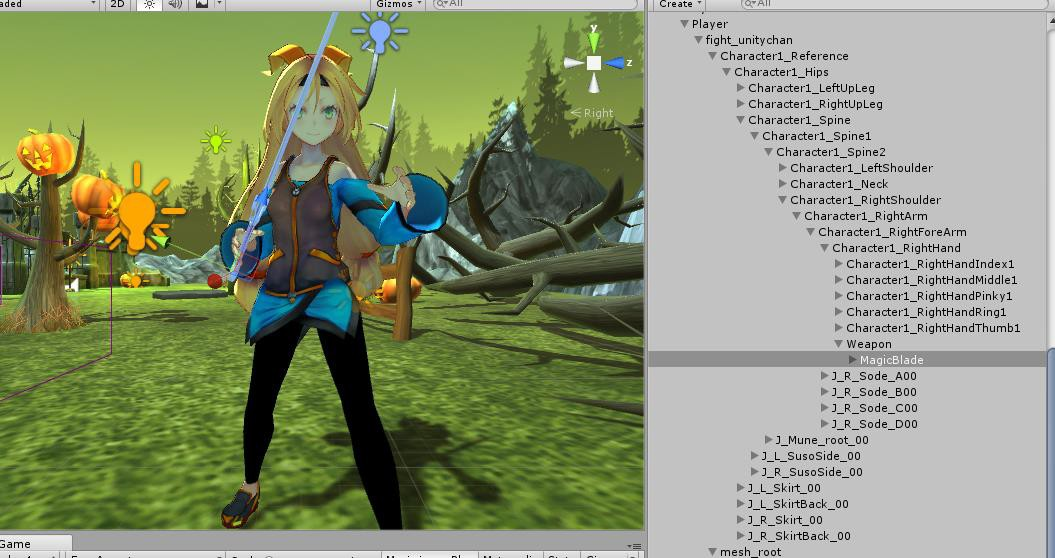Open the Create dropdown in Hierarchy

click(x=680, y=4)
